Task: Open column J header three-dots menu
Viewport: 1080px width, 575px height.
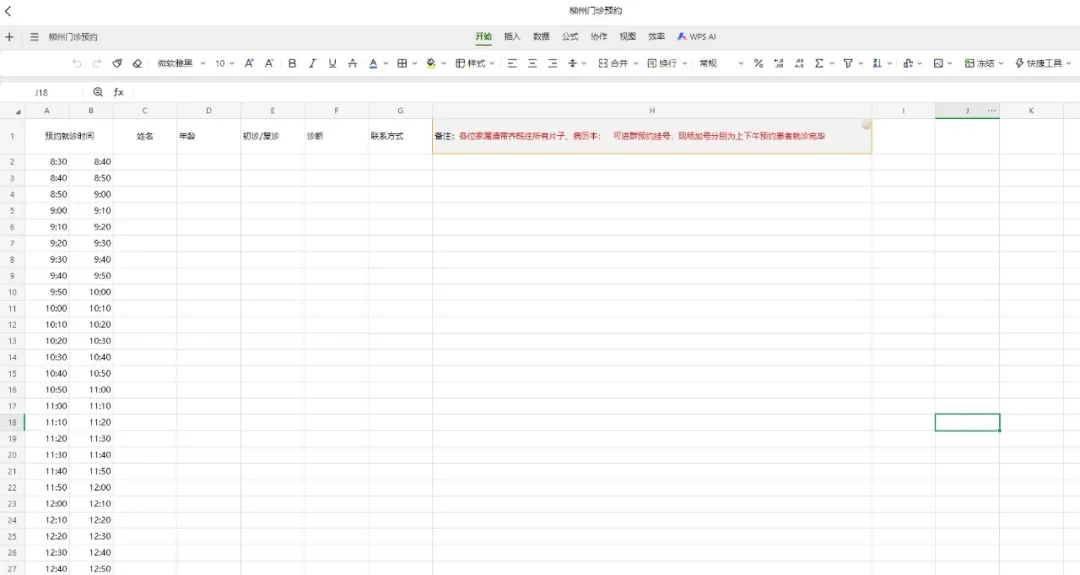Action: pyautogui.click(x=991, y=110)
